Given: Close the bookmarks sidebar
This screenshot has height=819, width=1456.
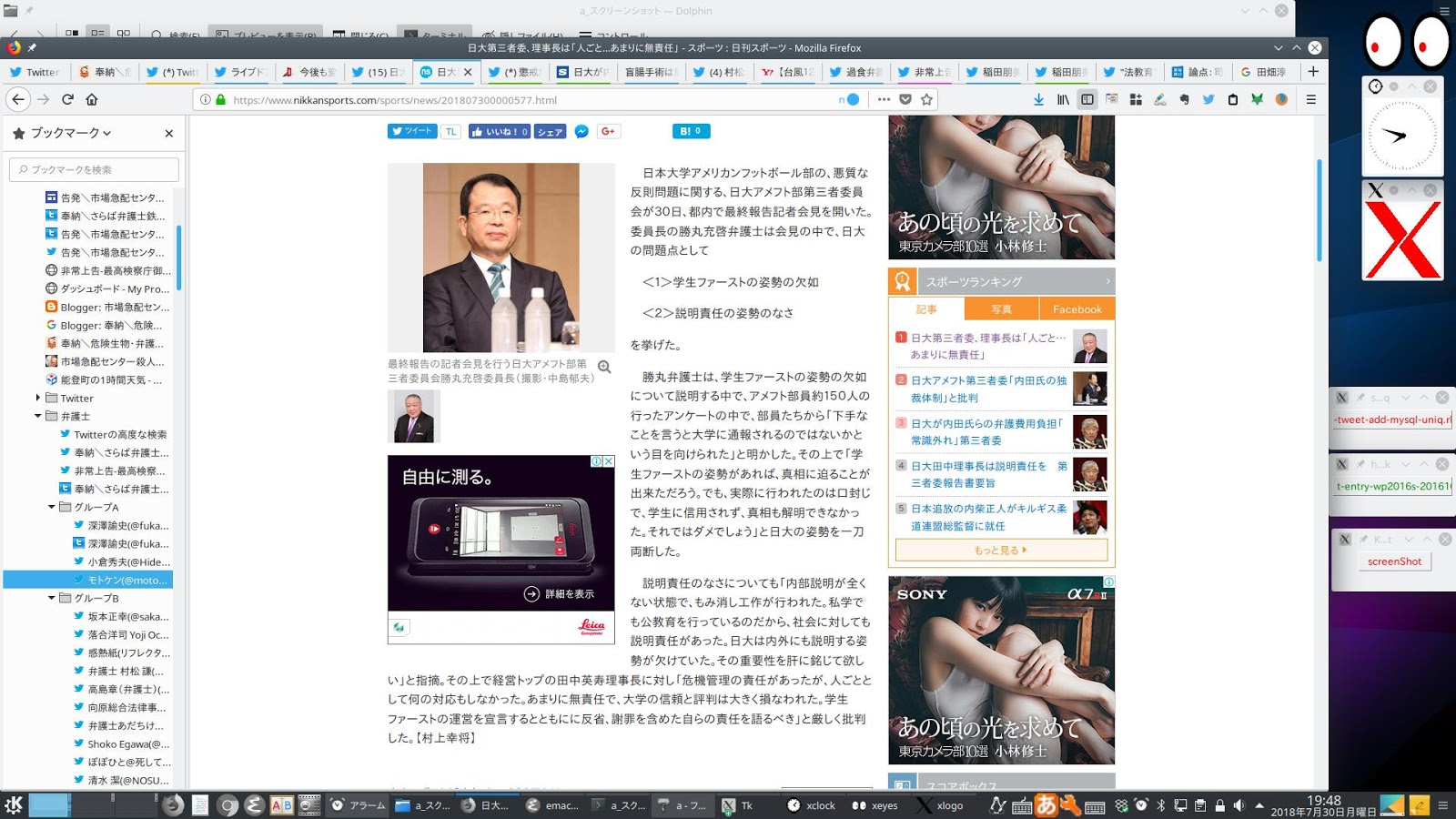Looking at the screenshot, I should [x=169, y=133].
